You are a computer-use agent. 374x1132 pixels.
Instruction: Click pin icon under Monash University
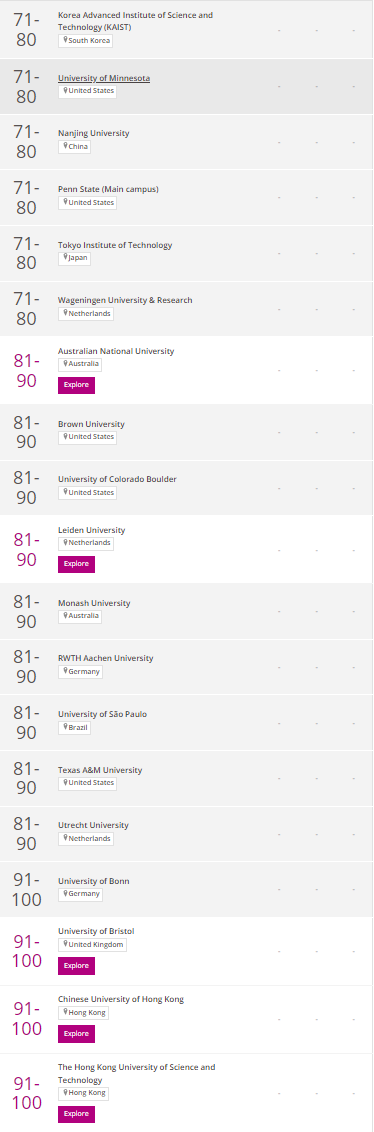click(x=65, y=616)
